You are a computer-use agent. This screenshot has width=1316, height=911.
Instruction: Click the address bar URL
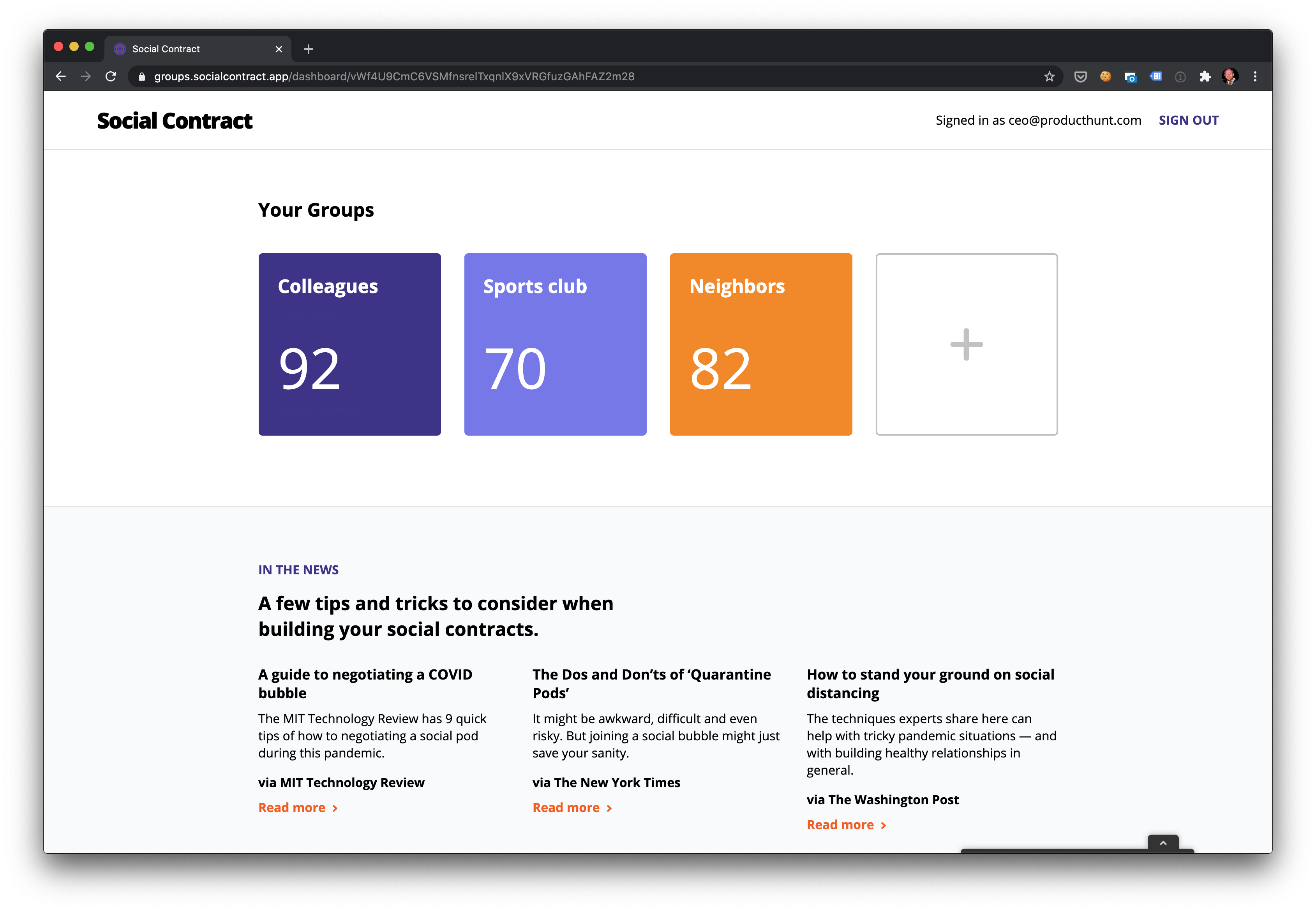point(394,76)
